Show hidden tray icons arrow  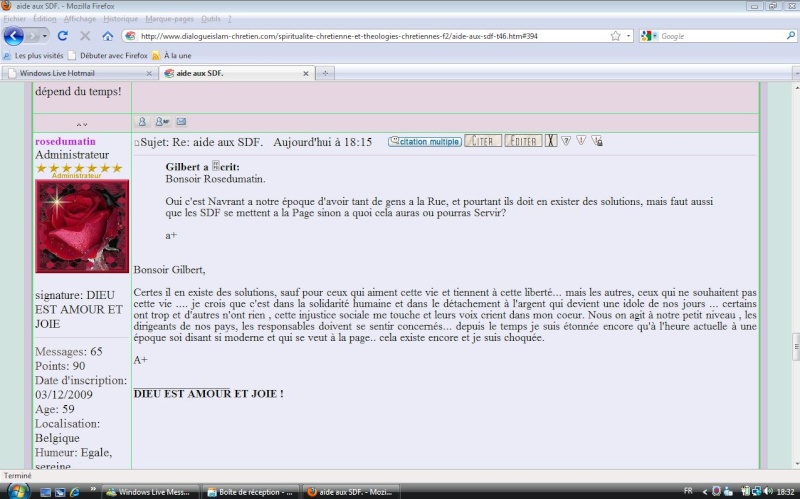tap(705, 492)
